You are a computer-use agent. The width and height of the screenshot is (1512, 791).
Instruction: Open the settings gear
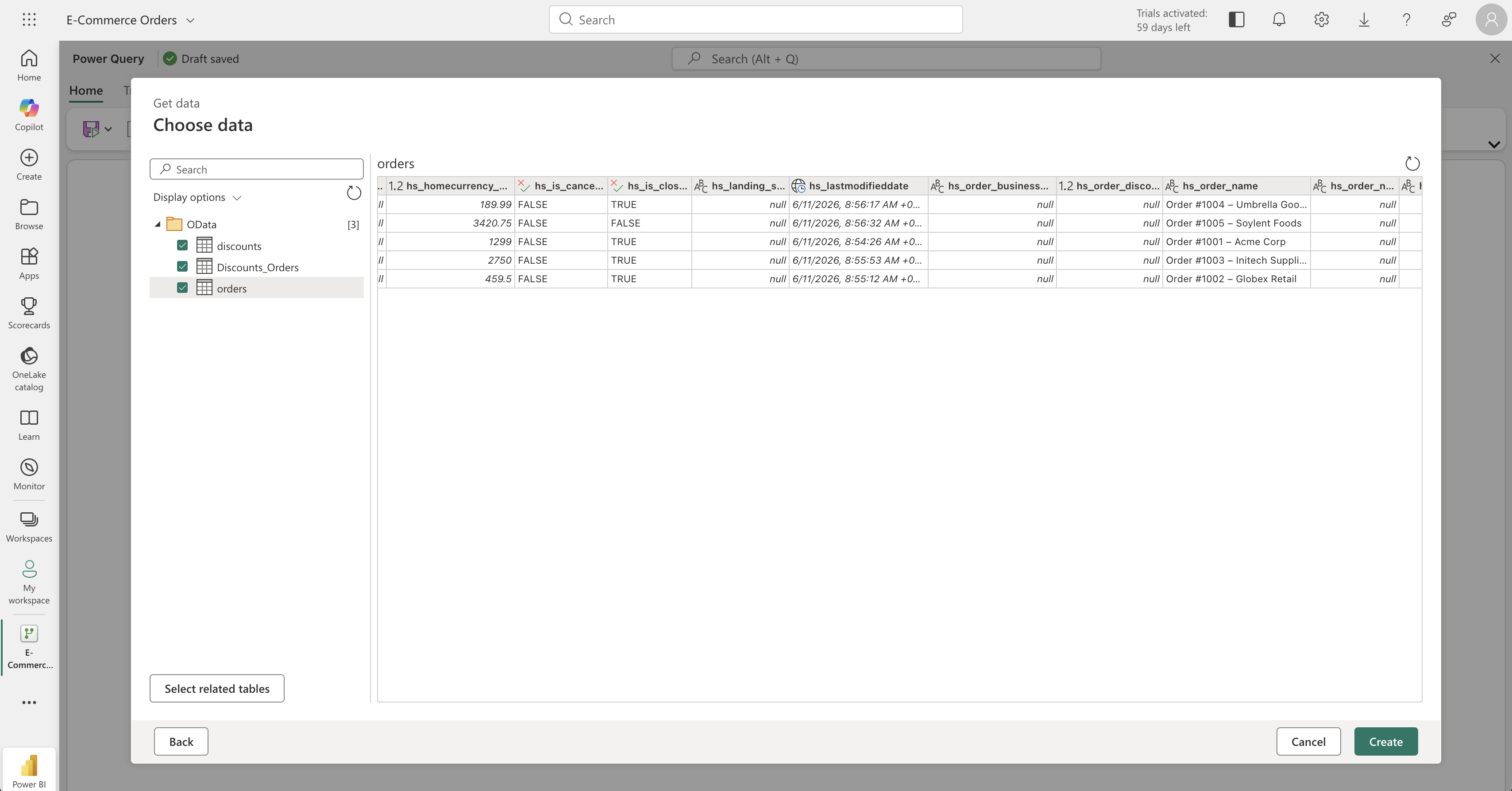[x=1321, y=19]
